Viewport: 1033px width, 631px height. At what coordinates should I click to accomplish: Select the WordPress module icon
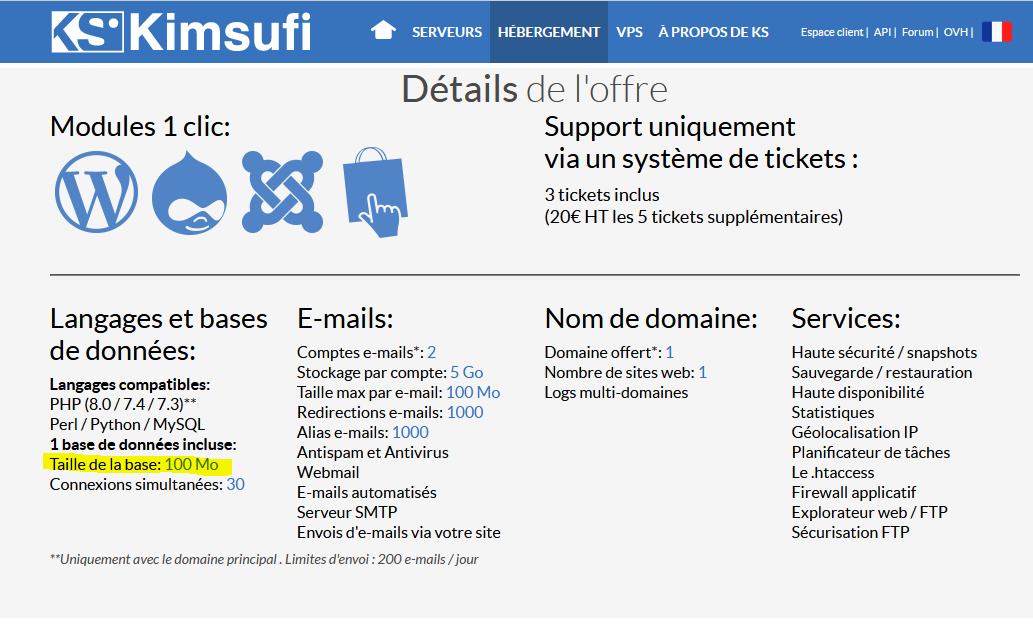click(x=96, y=192)
